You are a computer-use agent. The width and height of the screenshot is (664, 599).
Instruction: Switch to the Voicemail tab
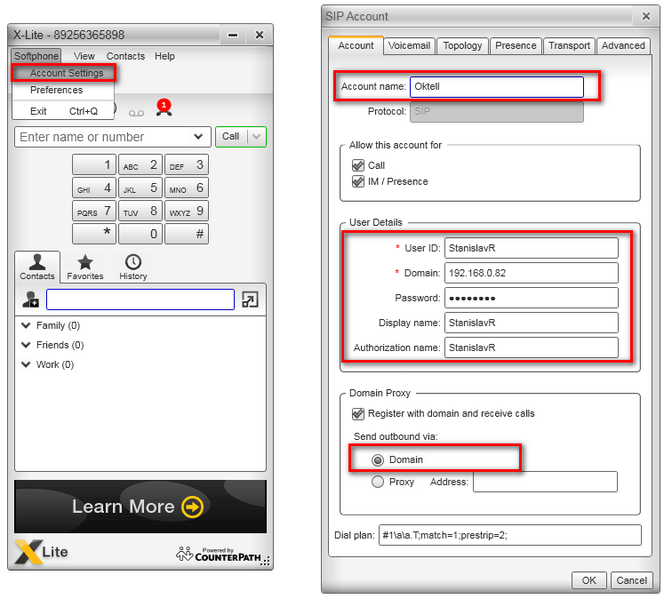point(409,46)
